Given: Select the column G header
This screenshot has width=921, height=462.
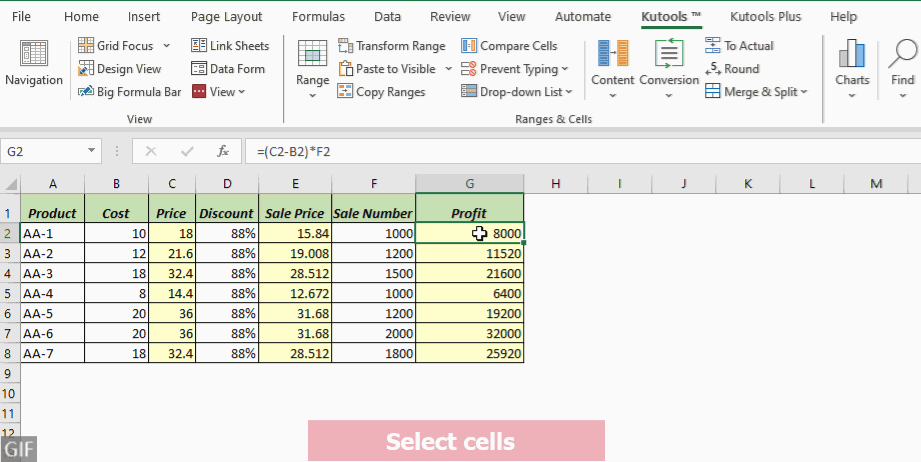Looking at the screenshot, I should [x=469, y=184].
